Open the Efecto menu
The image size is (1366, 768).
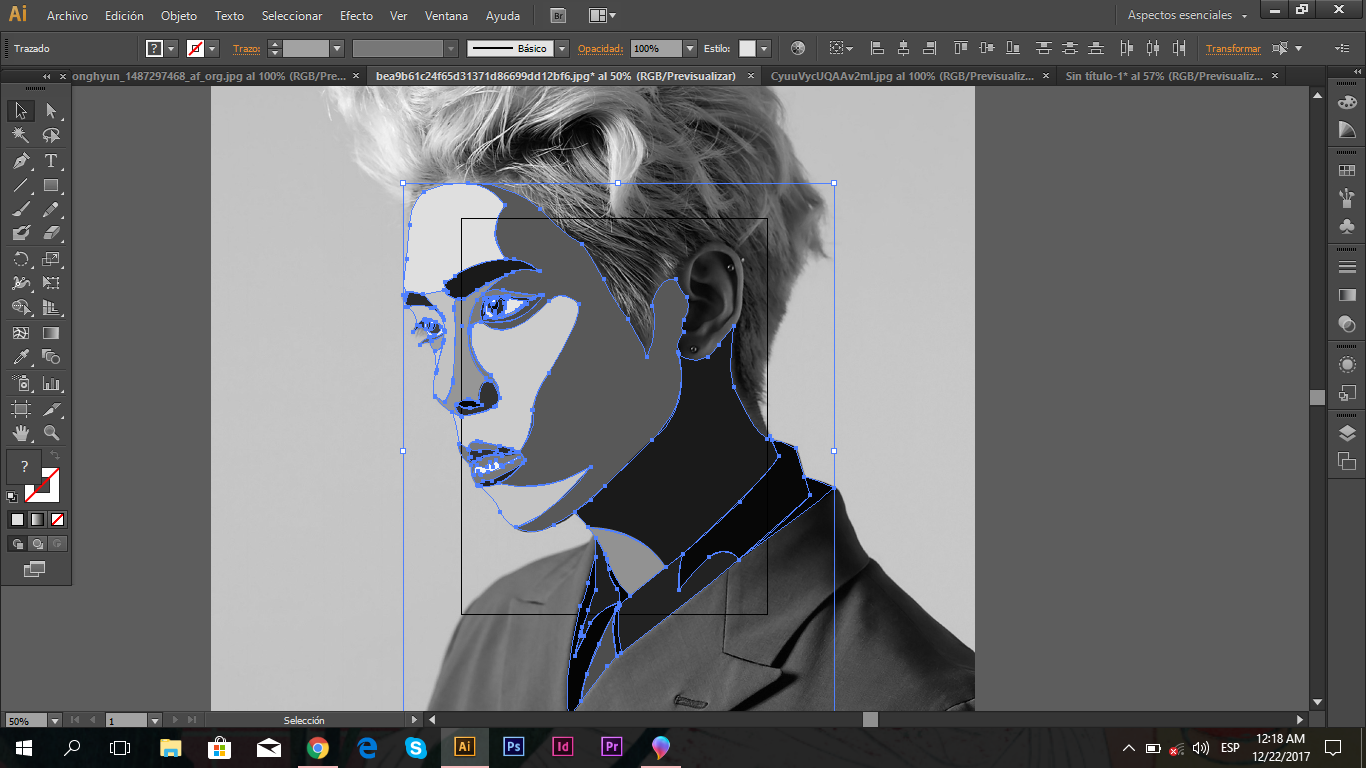pyautogui.click(x=356, y=16)
